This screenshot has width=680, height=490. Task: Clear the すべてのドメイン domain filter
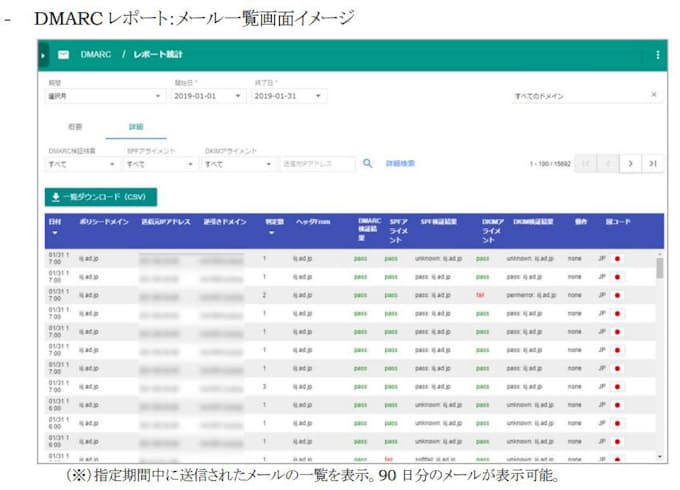coord(654,95)
